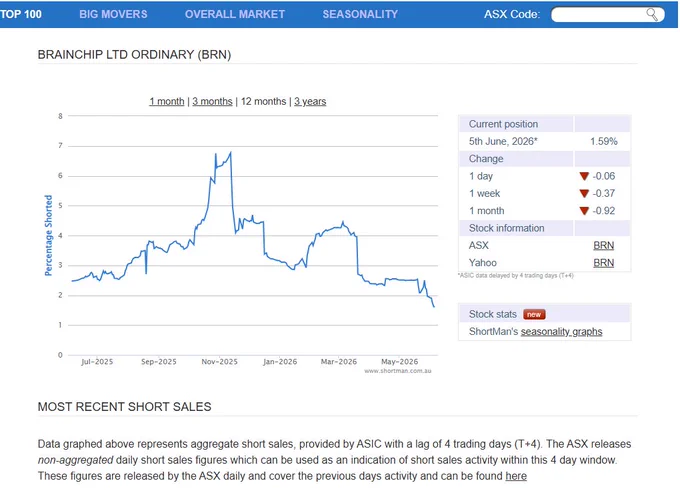Click the BRAINCHIP LTD ORDINARY (BRN) heading

click(x=134, y=55)
